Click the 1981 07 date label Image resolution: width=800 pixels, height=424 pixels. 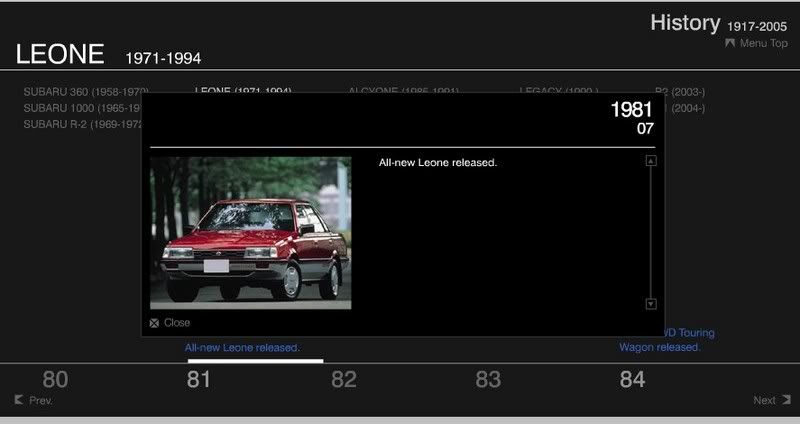click(632, 117)
